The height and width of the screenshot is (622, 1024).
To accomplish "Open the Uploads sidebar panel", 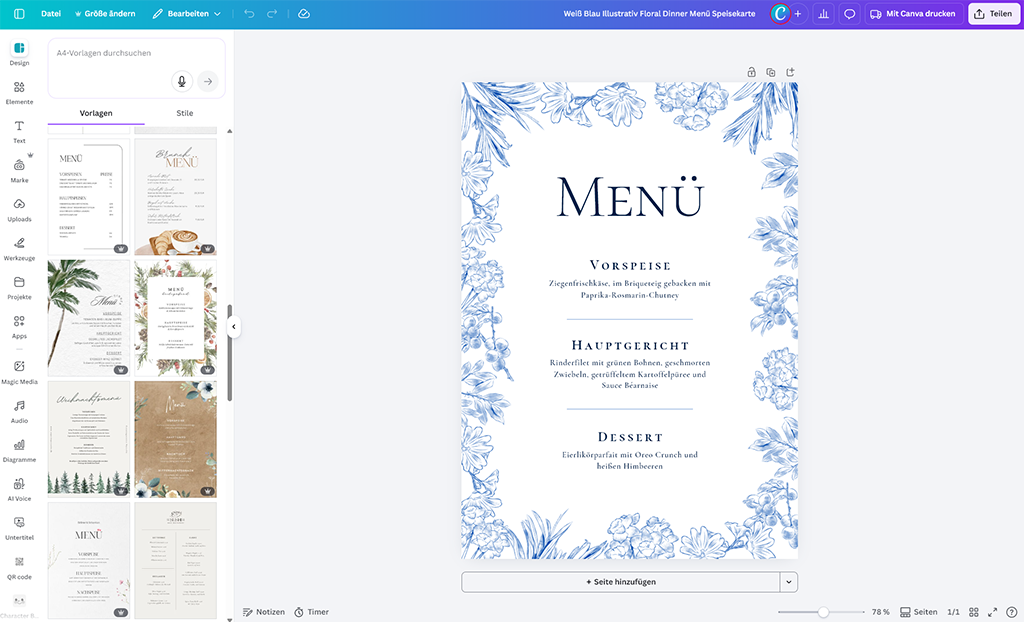I will click(x=19, y=210).
